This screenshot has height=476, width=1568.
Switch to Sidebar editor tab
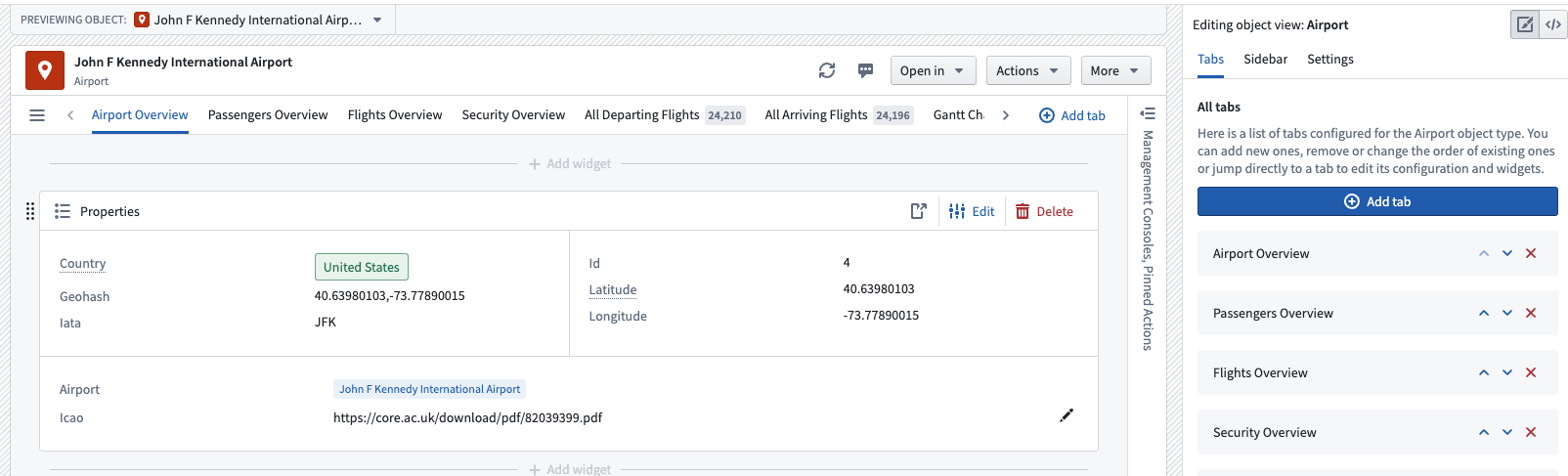coord(1265,59)
